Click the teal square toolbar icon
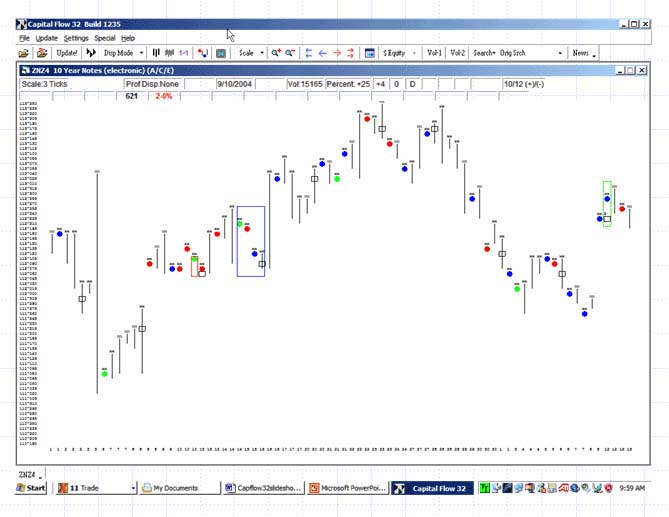The image size is (669, 517). point(221,52)
